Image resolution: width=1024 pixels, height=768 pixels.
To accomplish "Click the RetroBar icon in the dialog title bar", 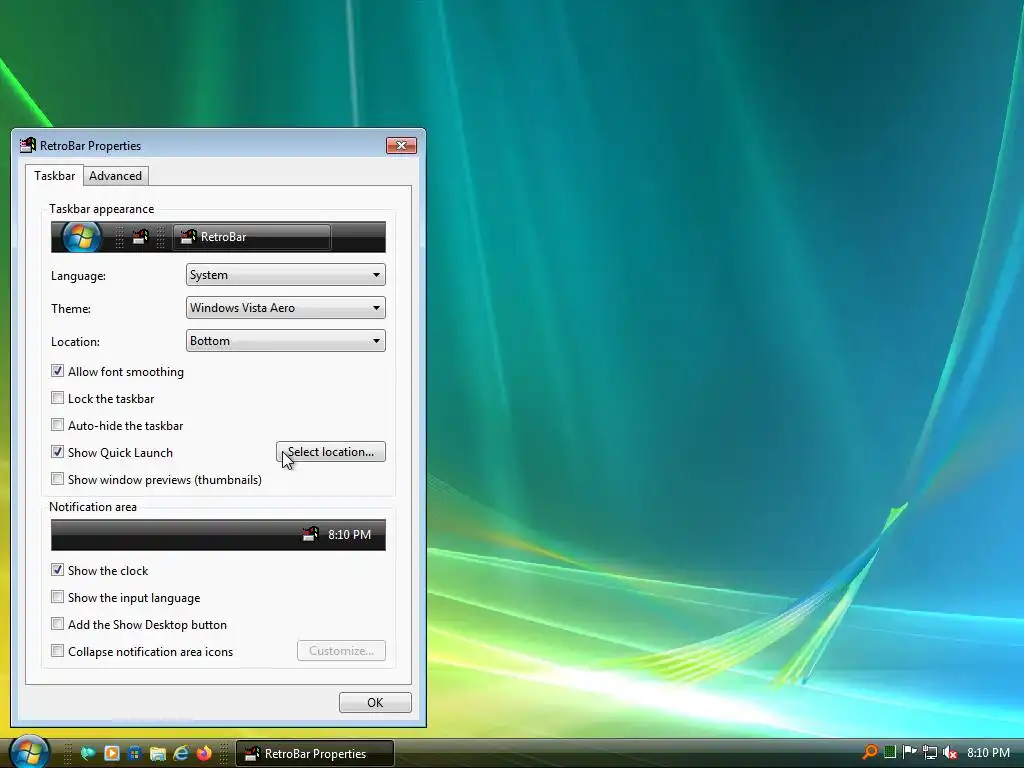I will click(x=28, y=145).
